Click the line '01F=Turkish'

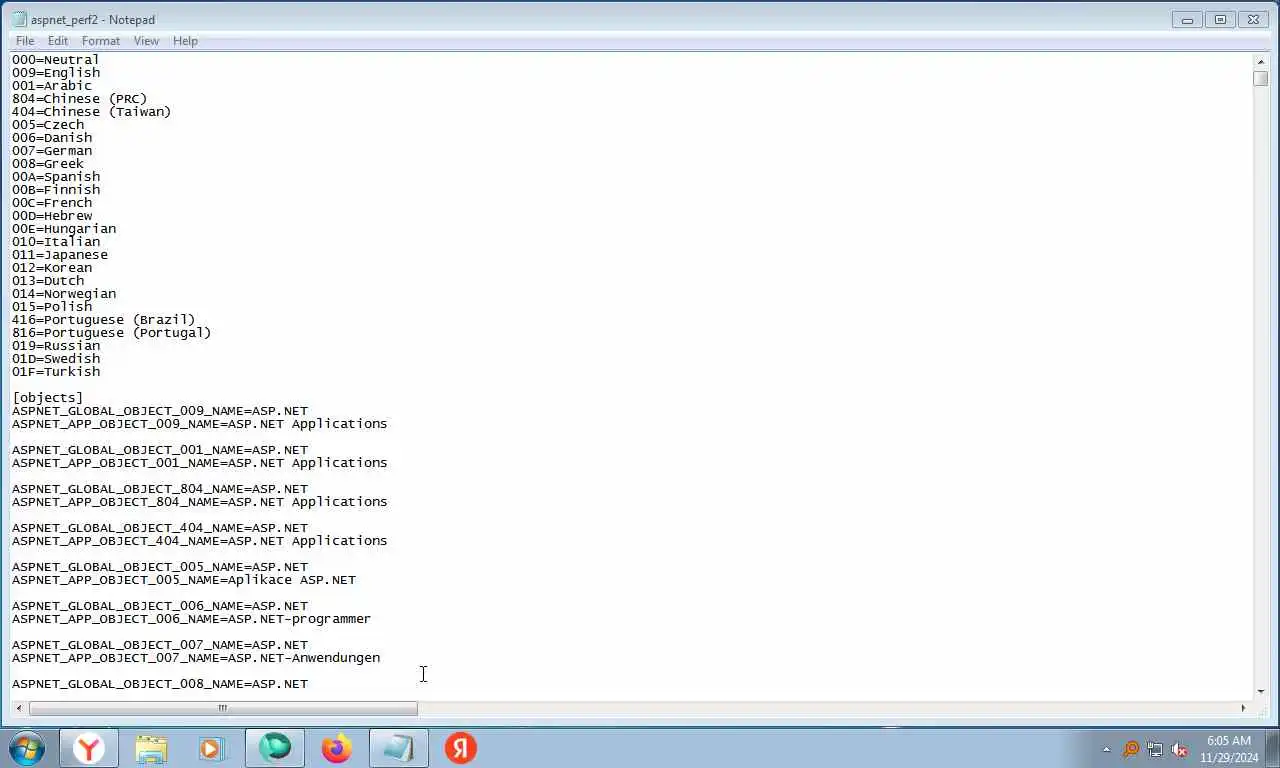click(56, 372)
